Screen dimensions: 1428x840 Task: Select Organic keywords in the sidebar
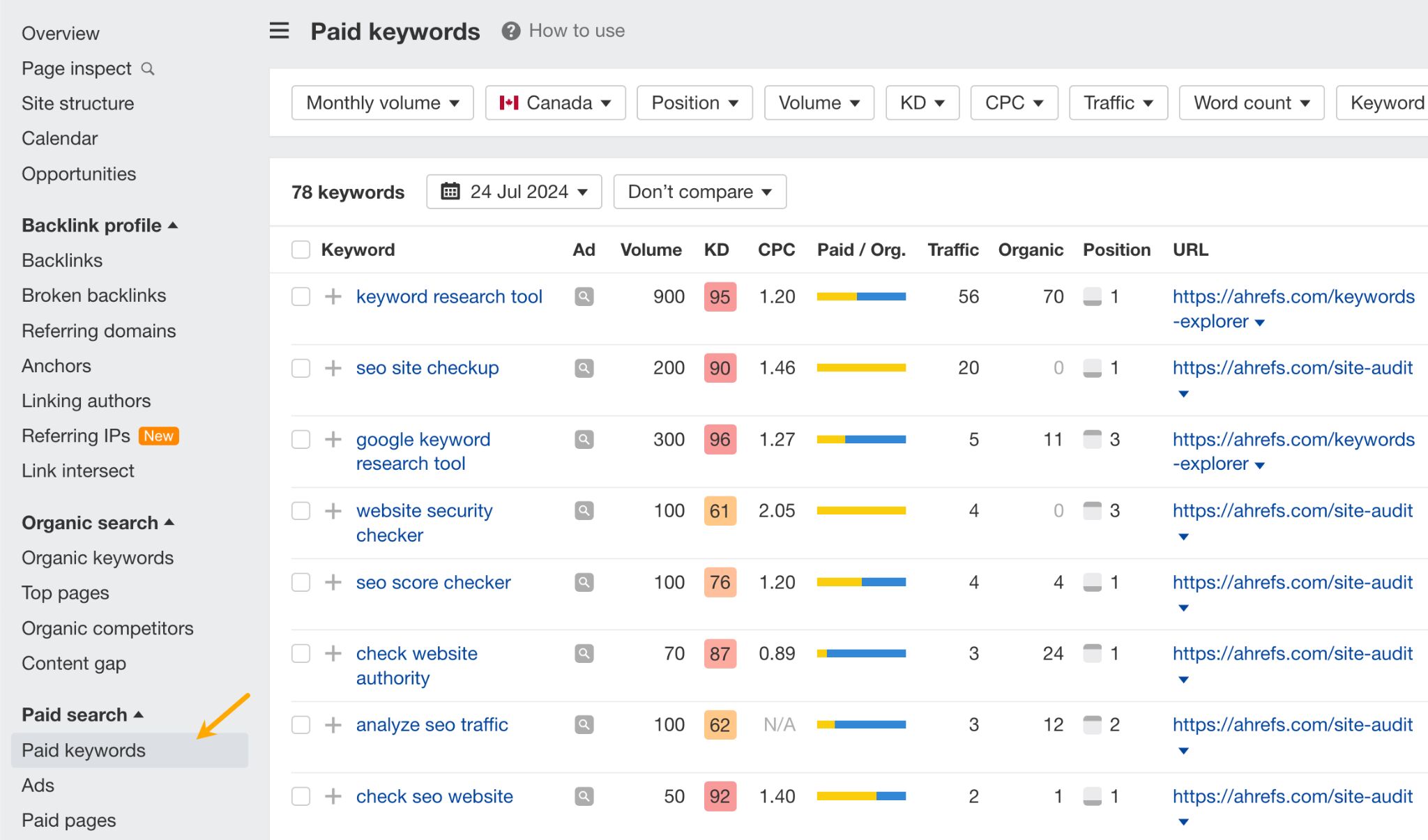click(x=98, y=558)
